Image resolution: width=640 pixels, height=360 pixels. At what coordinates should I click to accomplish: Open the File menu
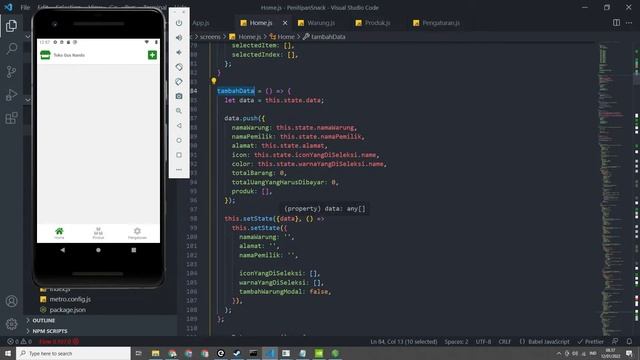[x=25, y=7]
